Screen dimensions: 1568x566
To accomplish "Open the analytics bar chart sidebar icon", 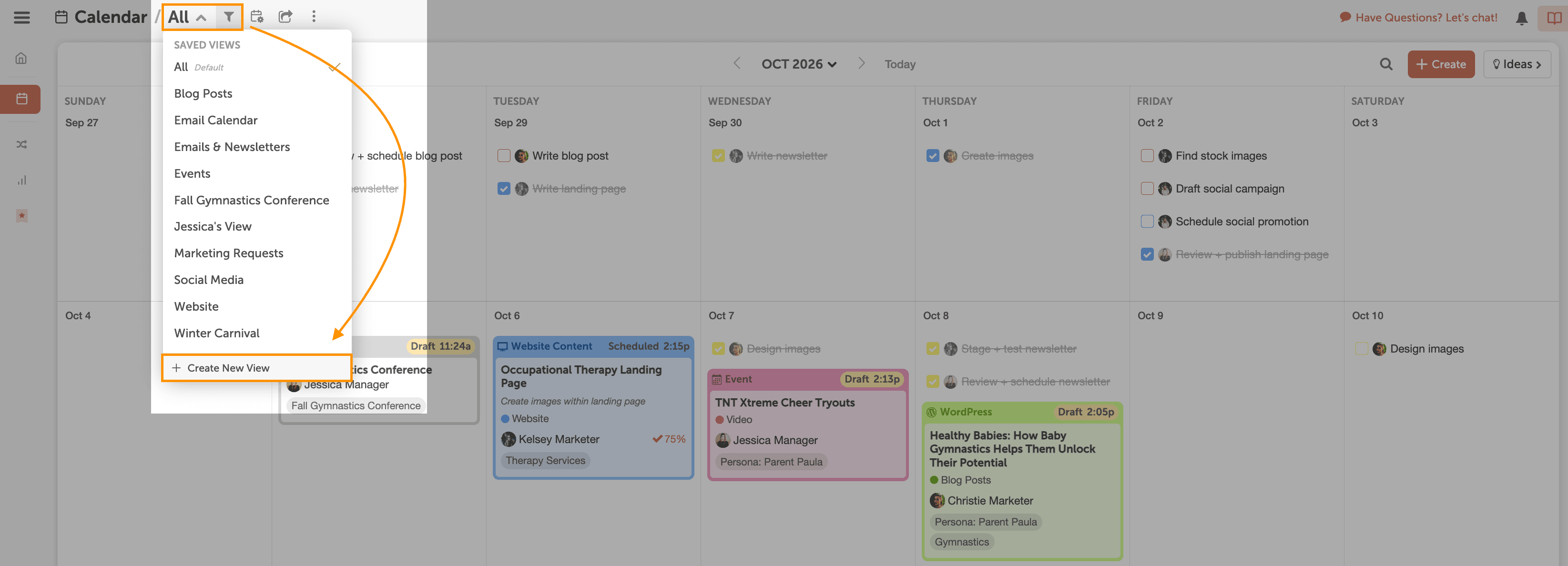I will [21, 180].
